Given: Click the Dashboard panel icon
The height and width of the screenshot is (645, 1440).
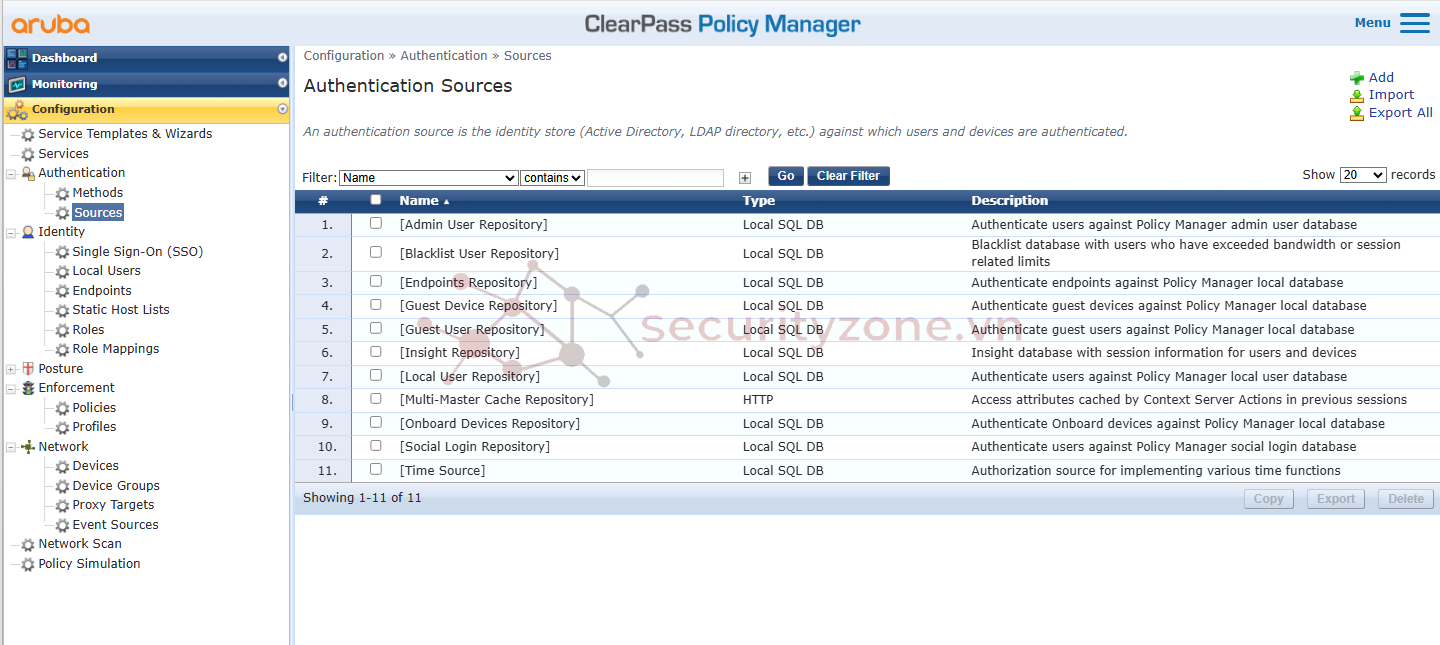Looking at the screenshot, I should [17, 58].
